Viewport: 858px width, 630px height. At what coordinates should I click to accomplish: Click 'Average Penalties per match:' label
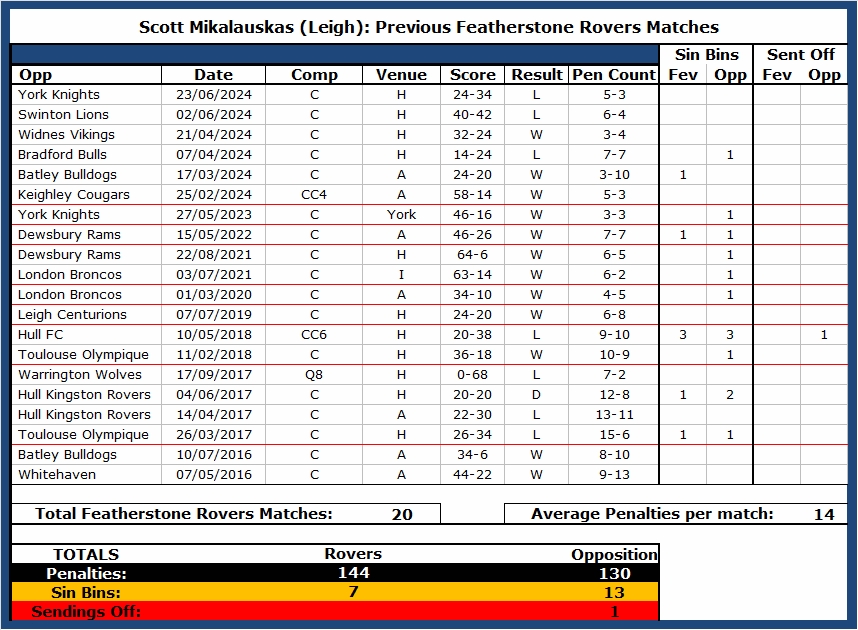(x=652, y=514)
